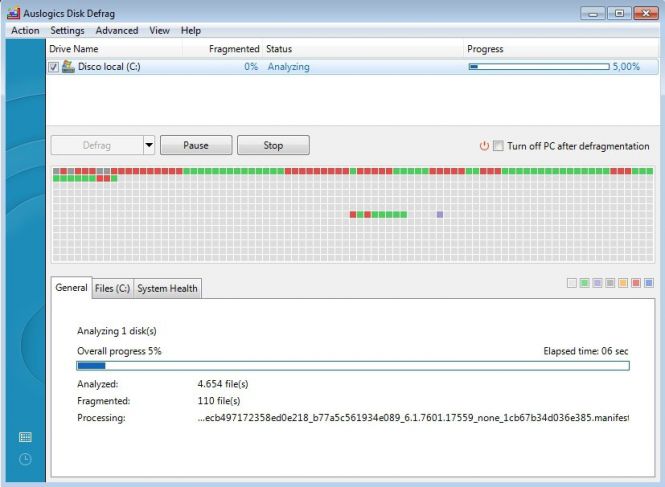665x487 pixels.
Task: Click the Elapsed time: 06 sec text
Action: [x=586, y=351]
